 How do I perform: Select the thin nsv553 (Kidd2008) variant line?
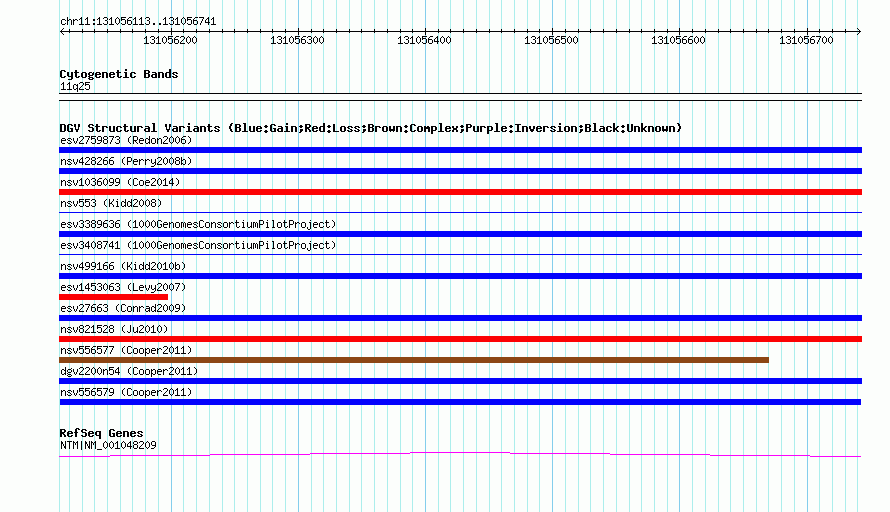click(x=460, y=212)
